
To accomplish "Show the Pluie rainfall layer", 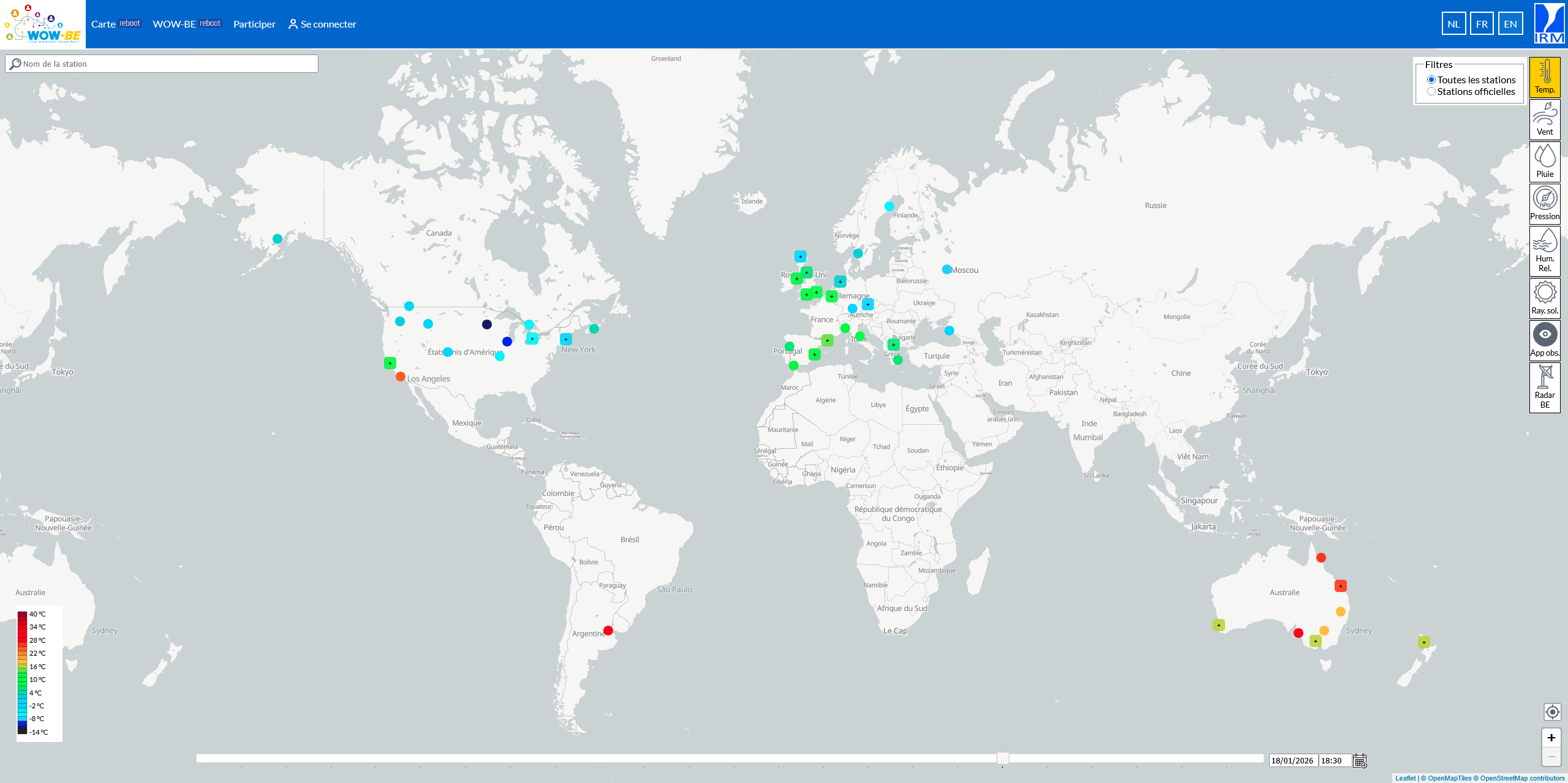I will pos(1544,162).
